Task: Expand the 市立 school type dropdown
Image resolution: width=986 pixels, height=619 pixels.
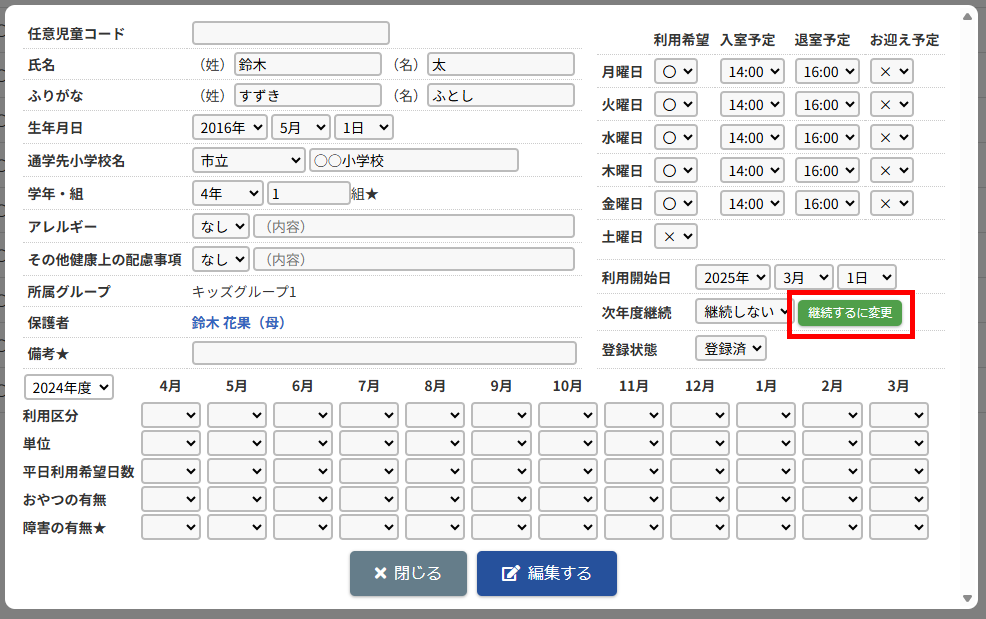Action: [248, 160]
